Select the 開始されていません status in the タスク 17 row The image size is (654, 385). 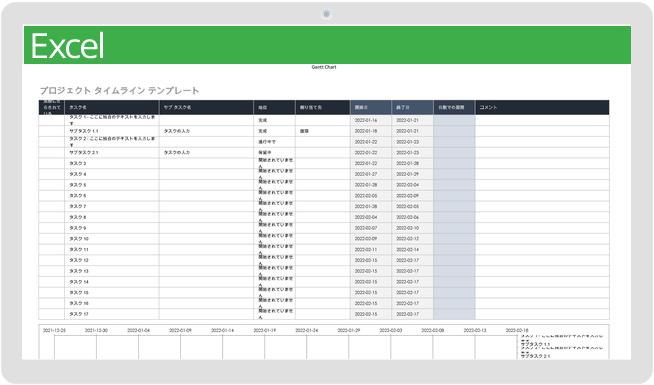(x=275, y=314)
